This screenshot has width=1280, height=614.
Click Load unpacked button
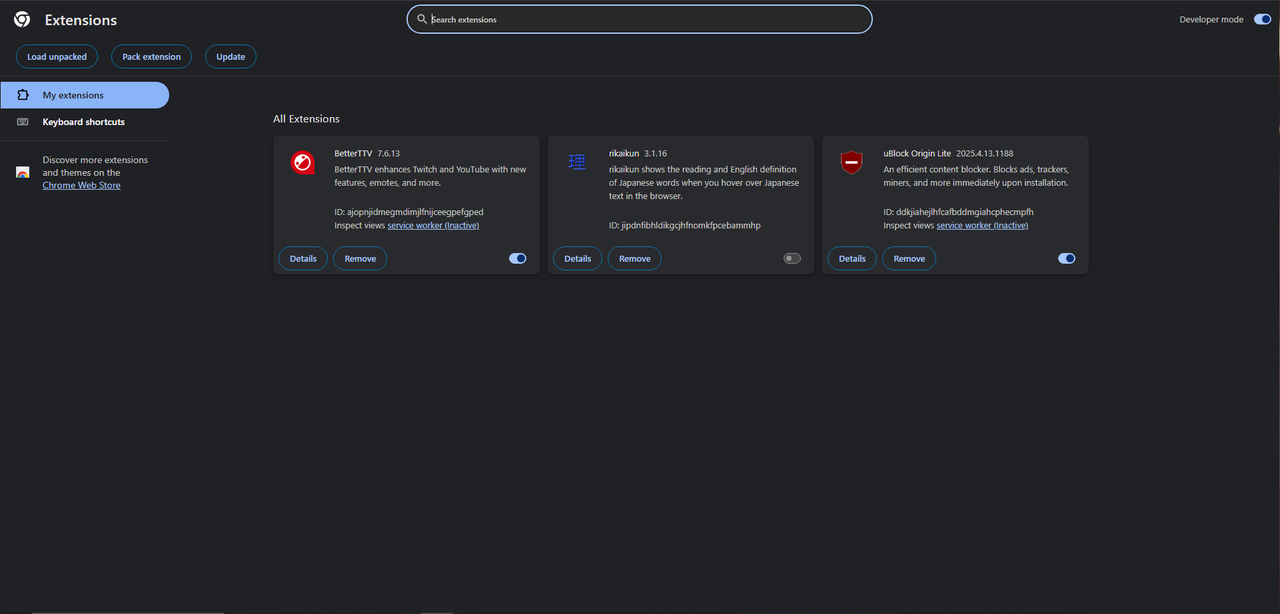pyautogui.click(x=57, y=57)
